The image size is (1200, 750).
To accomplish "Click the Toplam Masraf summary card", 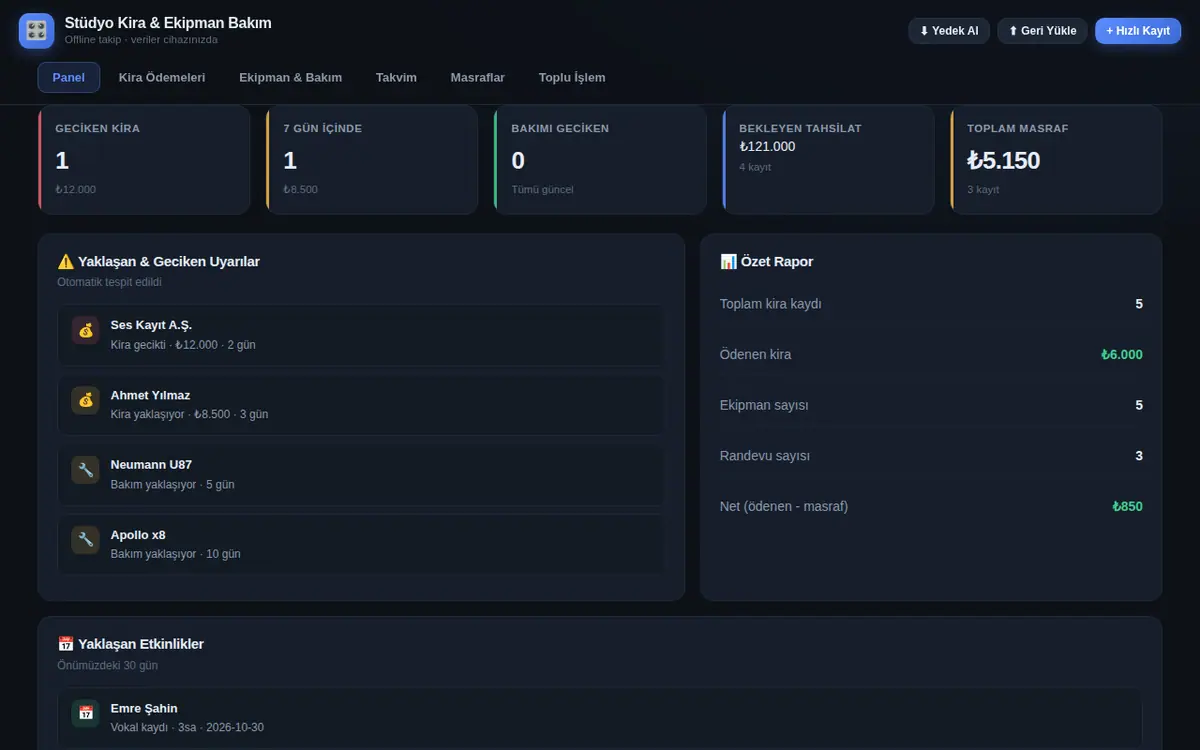I will (x=1056, y=160).
